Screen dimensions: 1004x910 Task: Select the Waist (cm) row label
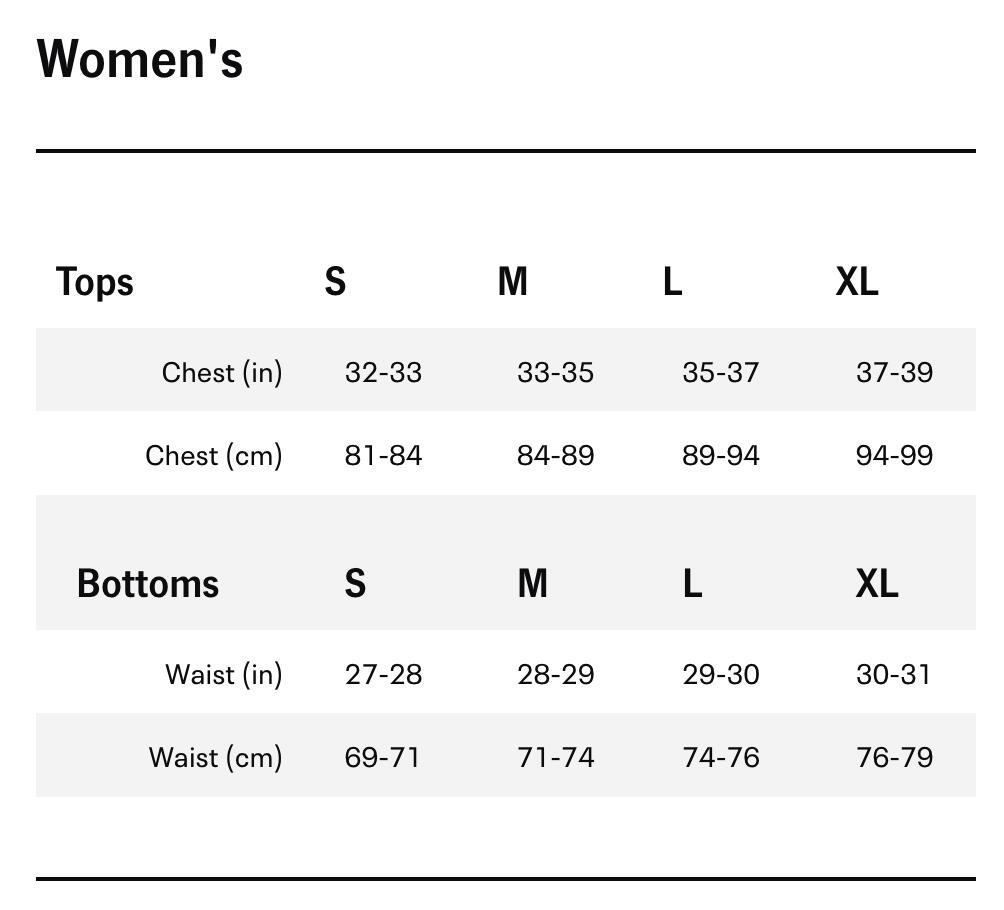point(216,757)
